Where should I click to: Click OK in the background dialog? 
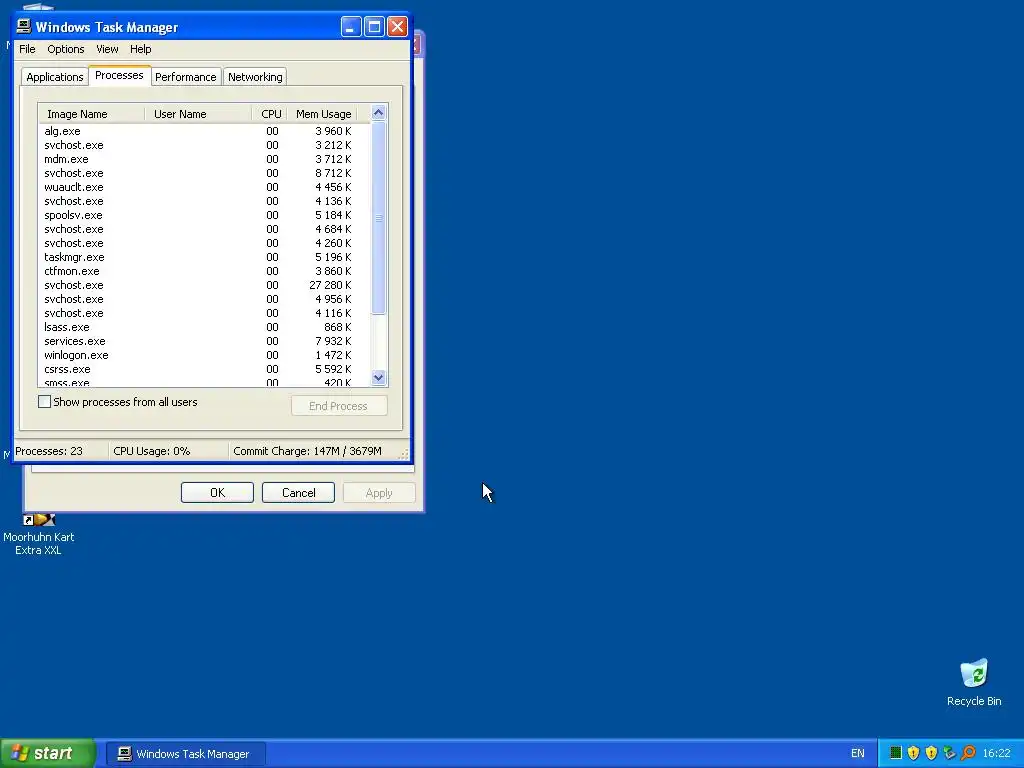[x=217, y=492]
